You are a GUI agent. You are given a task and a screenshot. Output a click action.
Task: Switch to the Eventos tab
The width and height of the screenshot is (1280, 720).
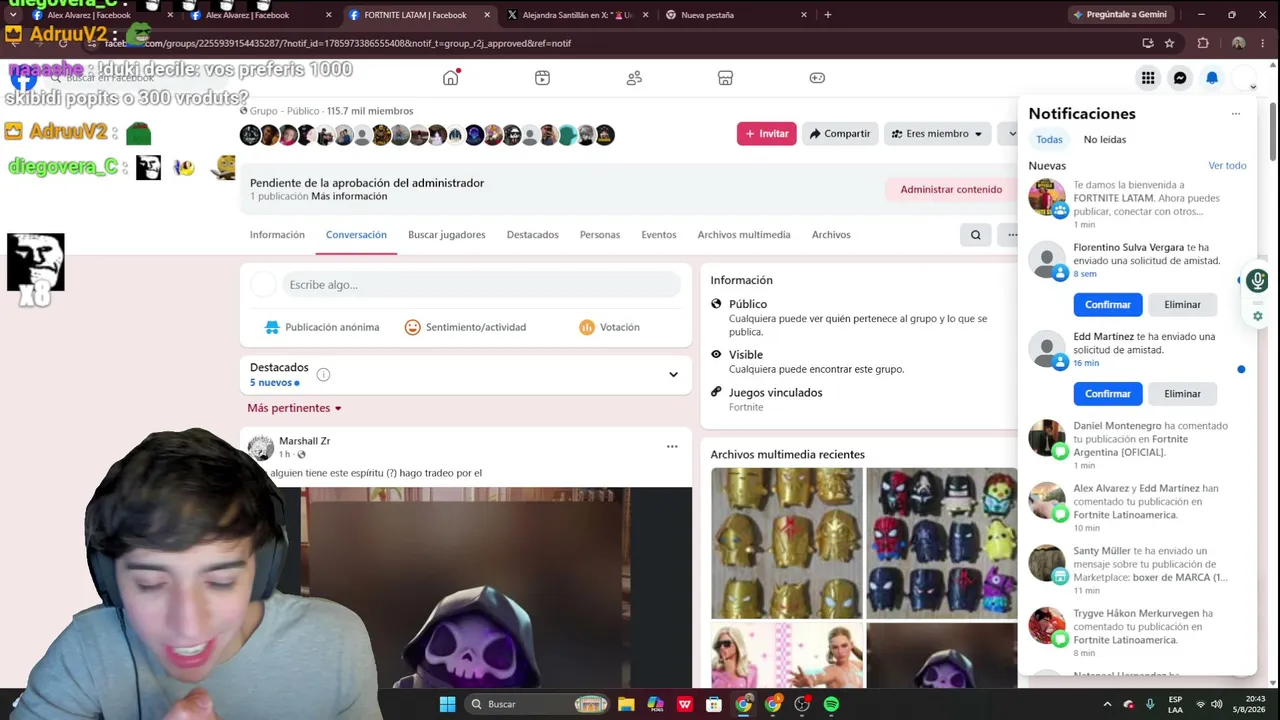659,235
